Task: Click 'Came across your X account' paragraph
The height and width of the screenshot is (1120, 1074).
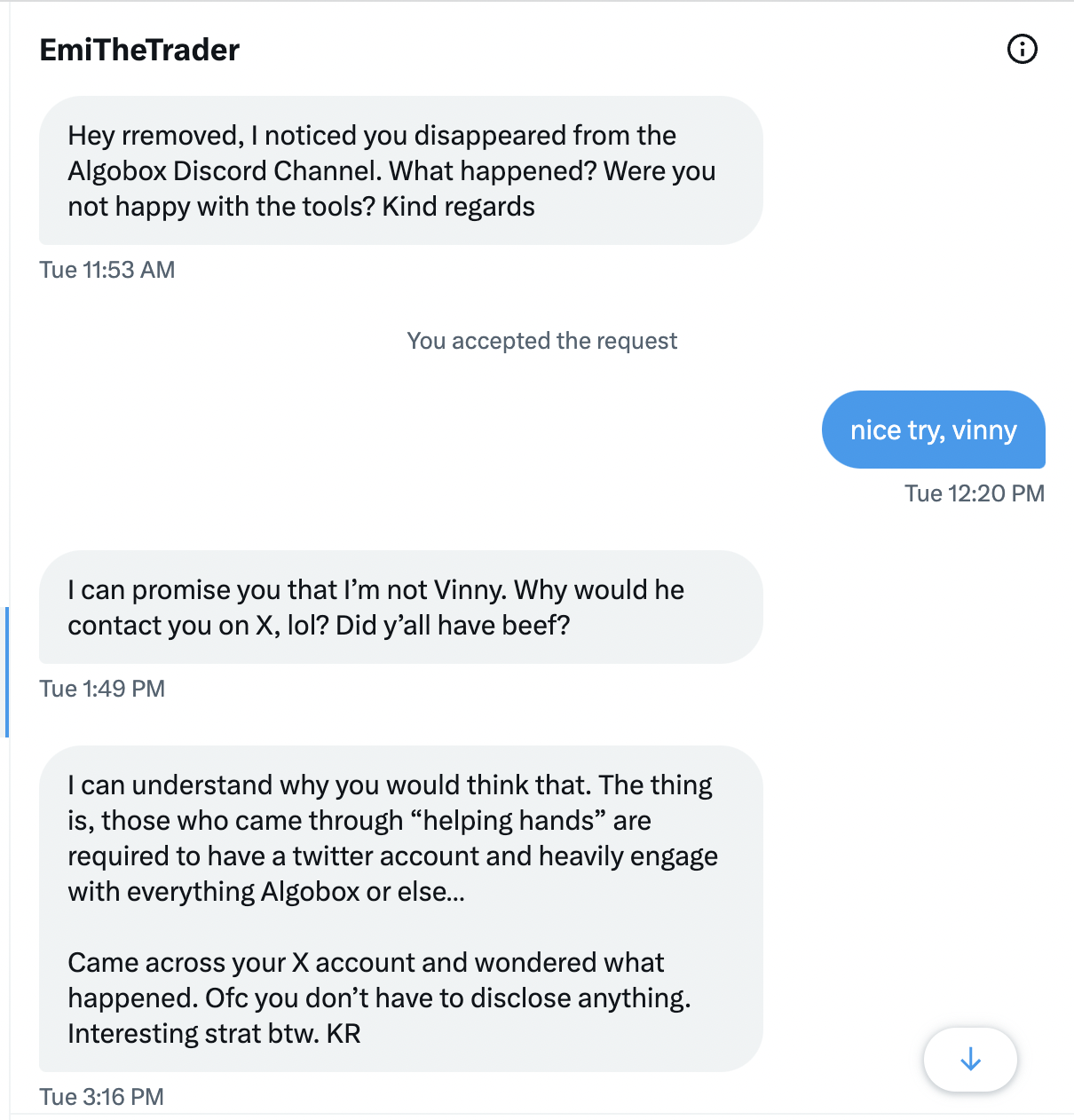Action: (x=379, y=998)
